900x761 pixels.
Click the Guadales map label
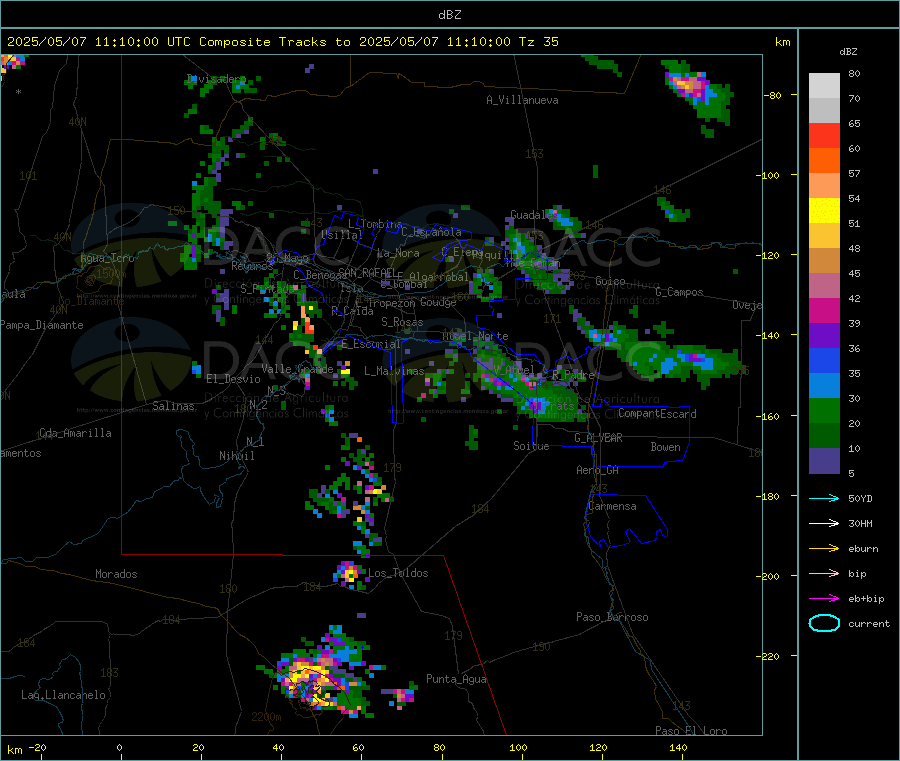(532, 215)
